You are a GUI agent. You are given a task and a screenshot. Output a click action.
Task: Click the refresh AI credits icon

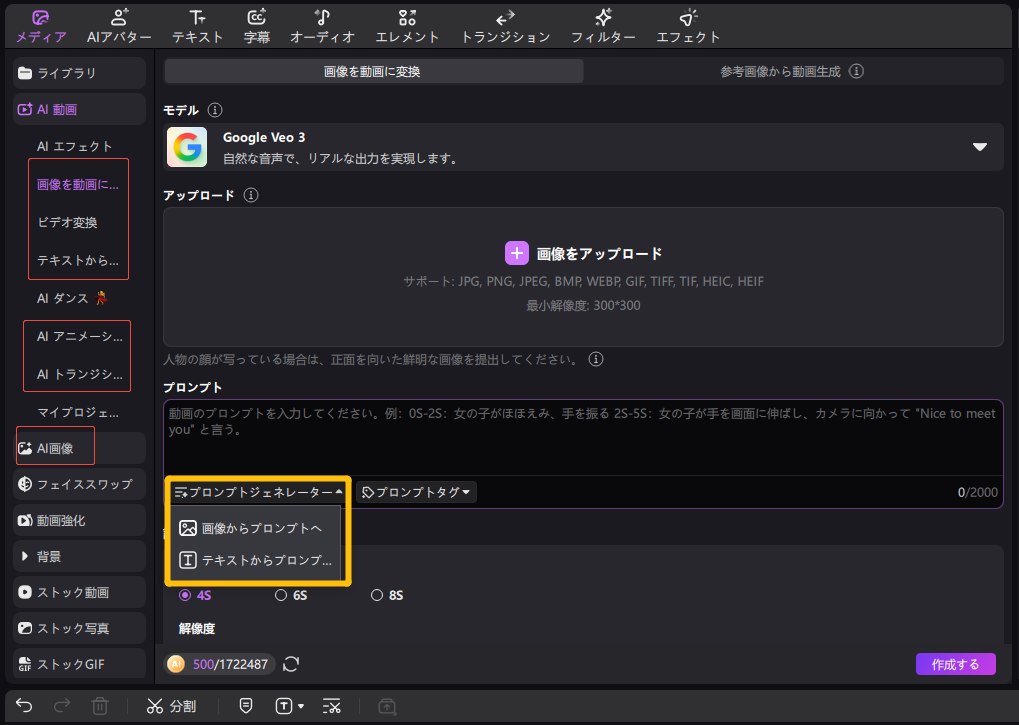click(291, 664)
